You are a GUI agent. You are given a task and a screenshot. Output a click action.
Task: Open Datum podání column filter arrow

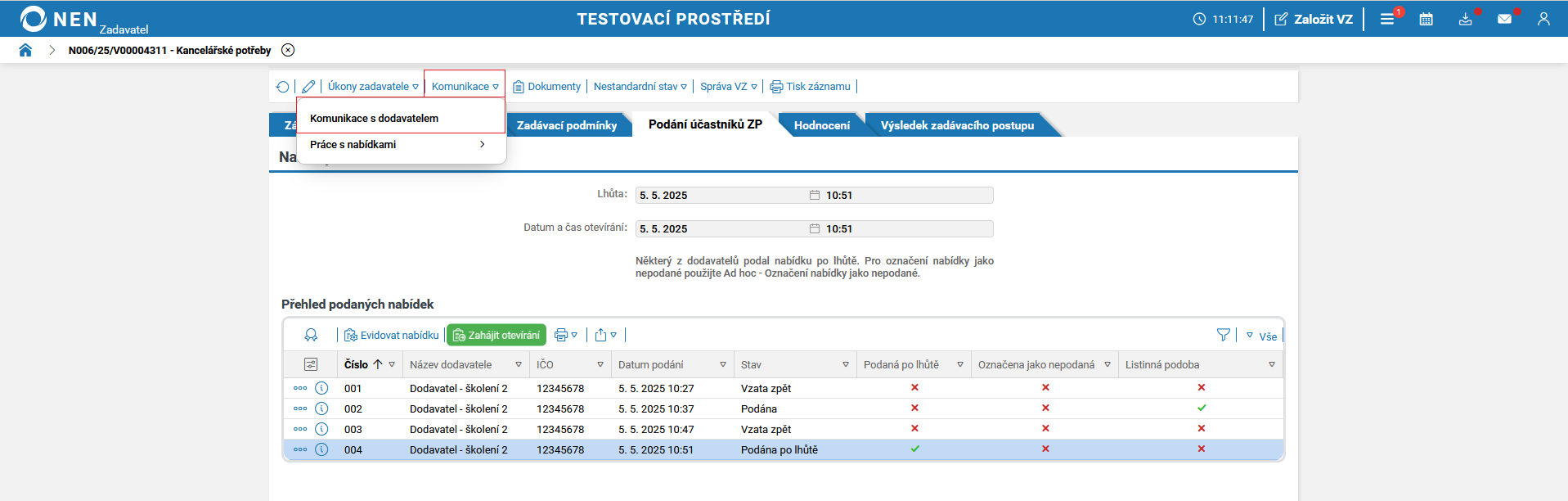tap(723, 364)
